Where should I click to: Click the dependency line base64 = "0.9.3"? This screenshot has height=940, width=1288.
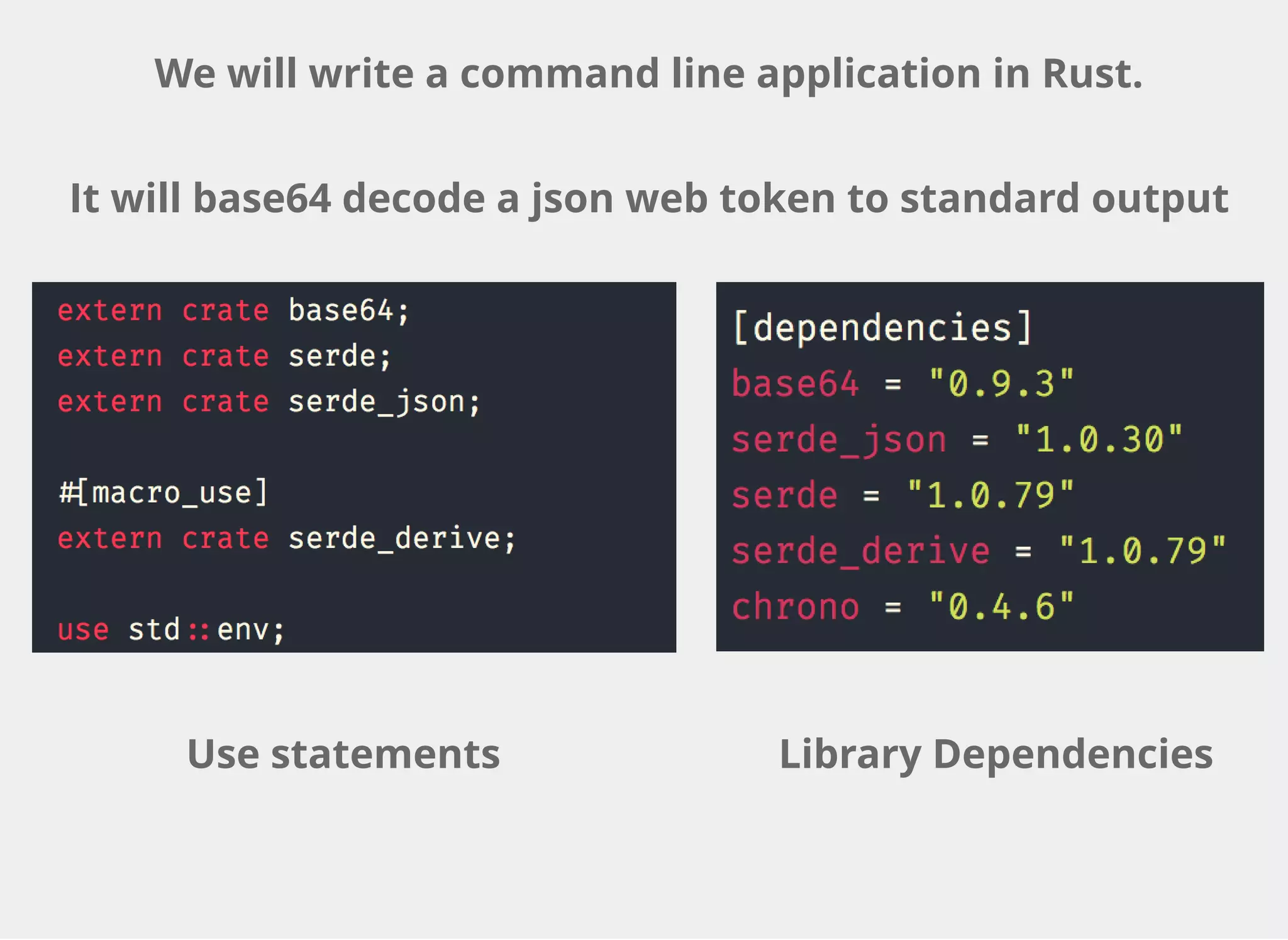(903, 384)
